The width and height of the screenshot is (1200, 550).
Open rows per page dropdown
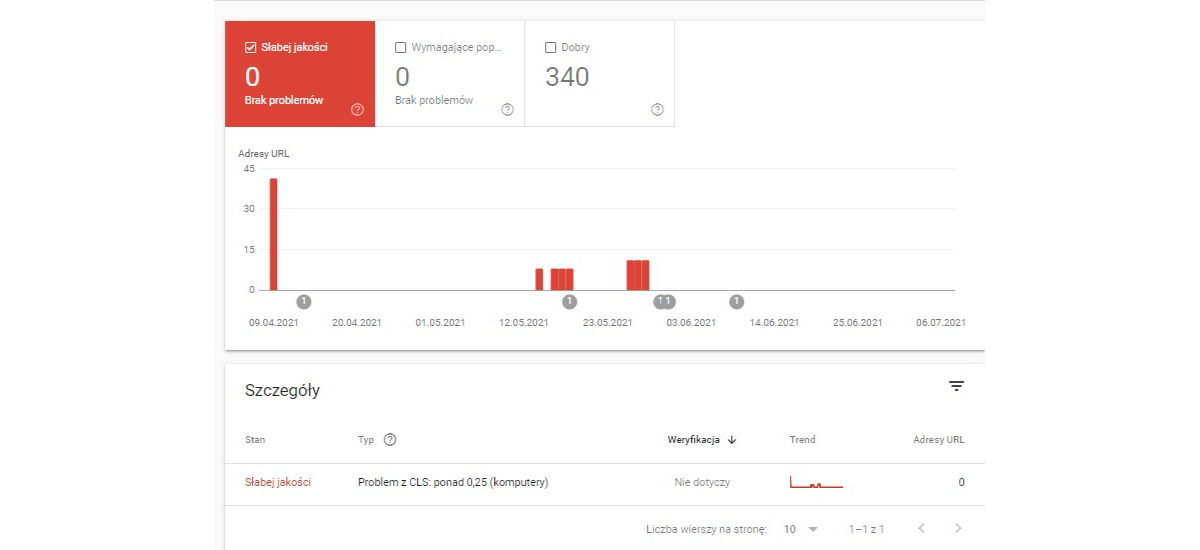801,528
